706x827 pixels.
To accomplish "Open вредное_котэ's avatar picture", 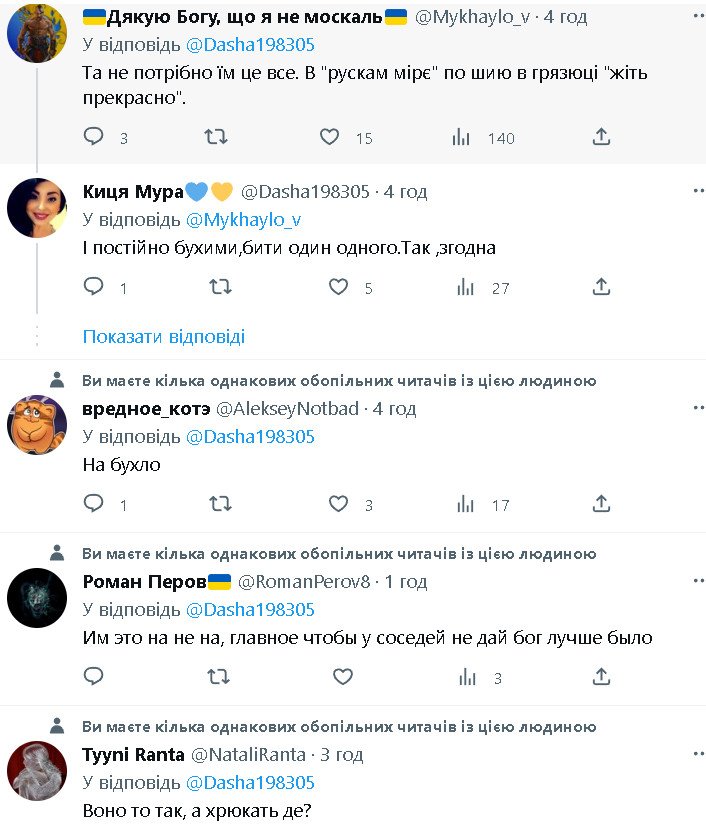I will (37, 425).
